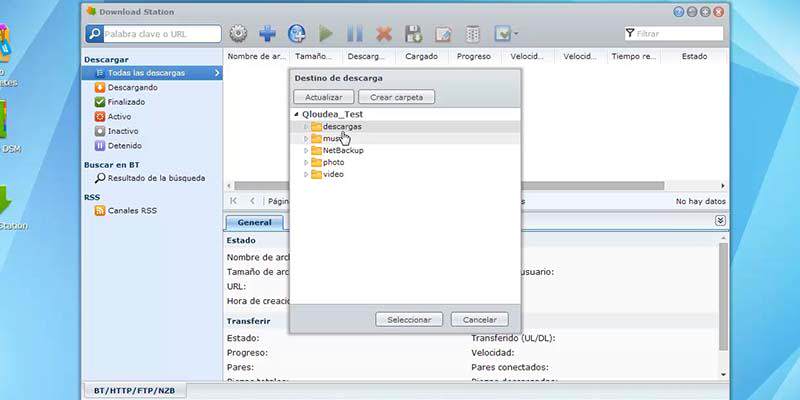Click the Filtrar filter field

[673, 34]
